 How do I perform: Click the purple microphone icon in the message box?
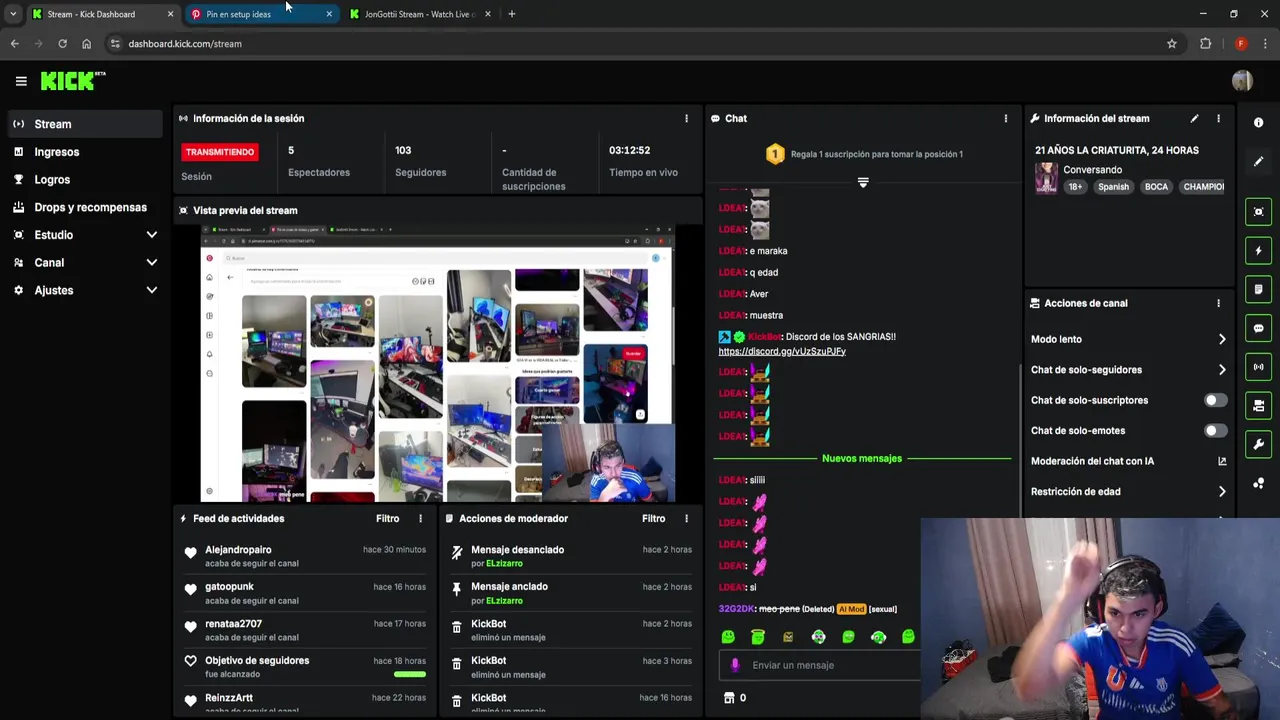click(735, 665)
